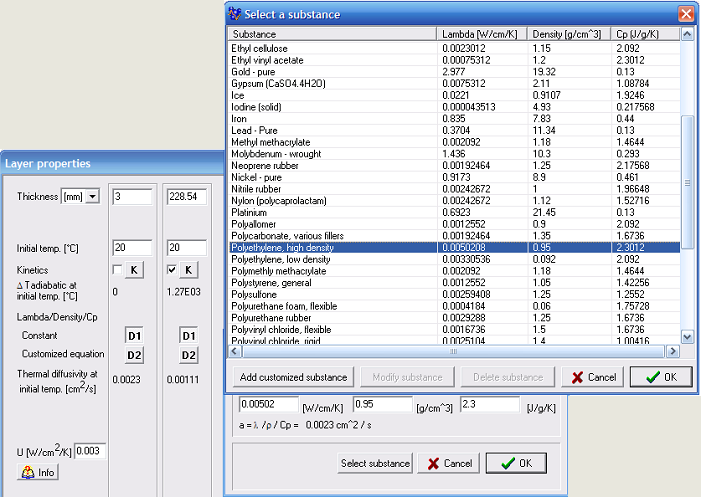The height and width of the screenshot is (497, 701).
Task: Click the substance list scroll down arrow
Action: [x=687, y=337]
